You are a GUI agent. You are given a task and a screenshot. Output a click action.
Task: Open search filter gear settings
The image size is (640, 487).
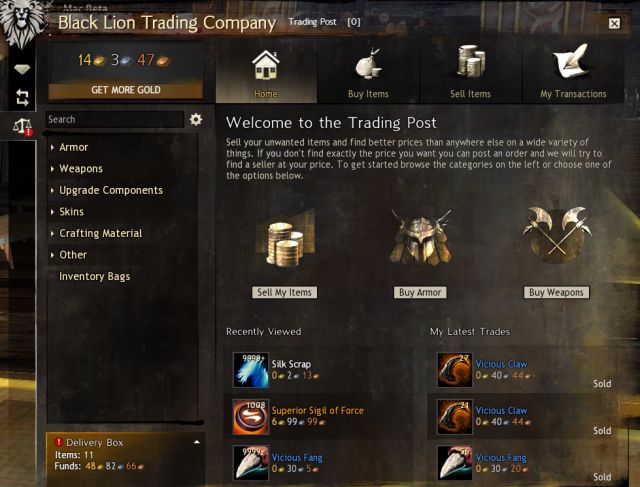pyautogui.click(x=196, y=120)
